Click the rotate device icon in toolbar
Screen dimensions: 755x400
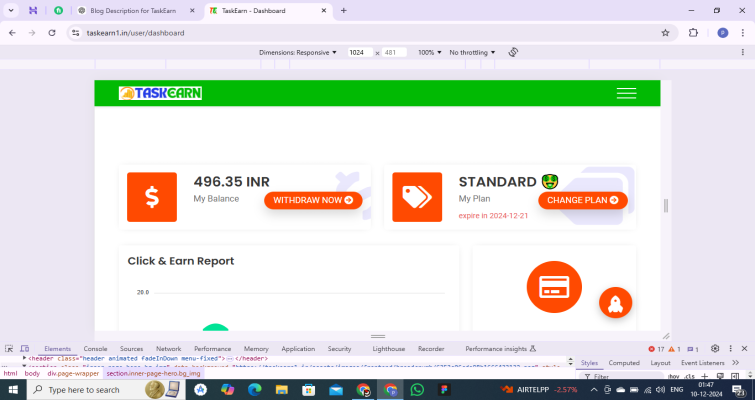click(x=513, y=52)
